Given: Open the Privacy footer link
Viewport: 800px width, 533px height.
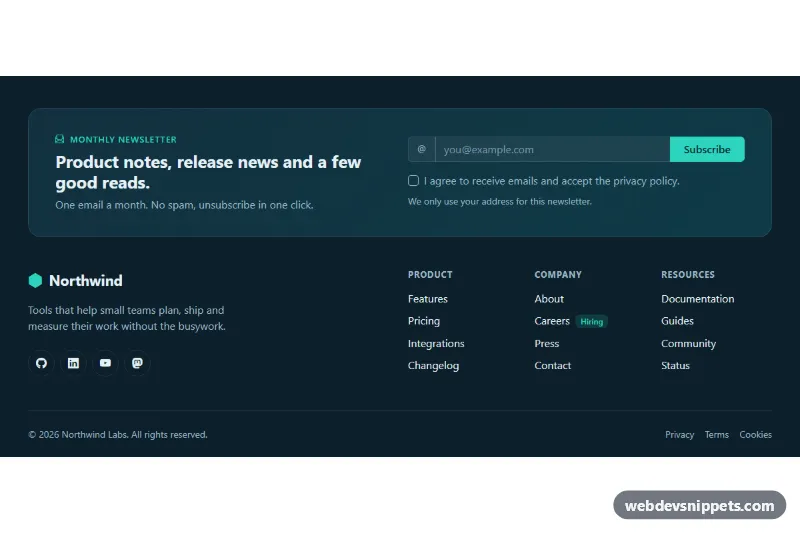Looking at the screenshot, I should pyautogui.click(x=680, y=435).
